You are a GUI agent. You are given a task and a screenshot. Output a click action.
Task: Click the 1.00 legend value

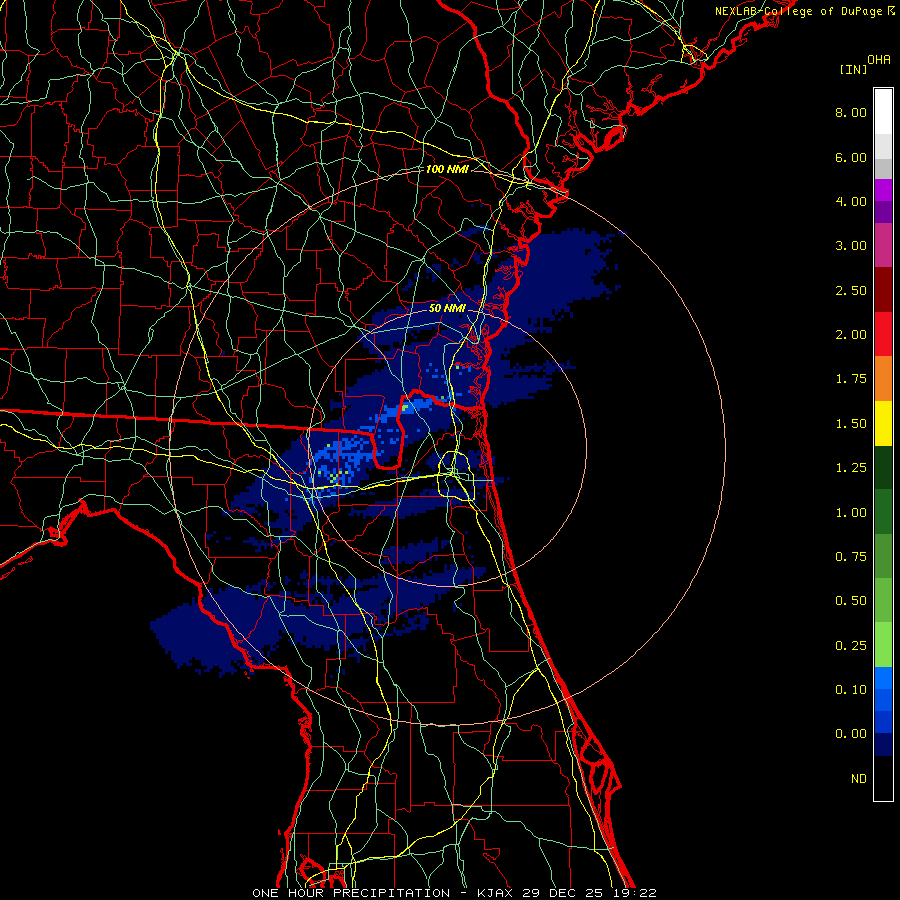[851, 513]
